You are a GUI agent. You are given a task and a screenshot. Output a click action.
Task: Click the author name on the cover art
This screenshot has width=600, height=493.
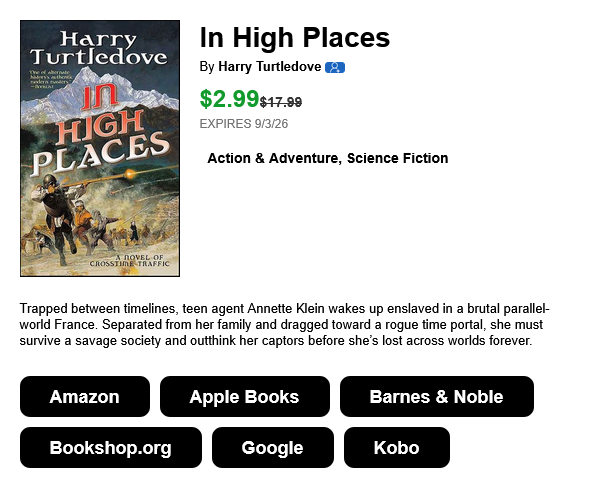(x=99, y=48)
